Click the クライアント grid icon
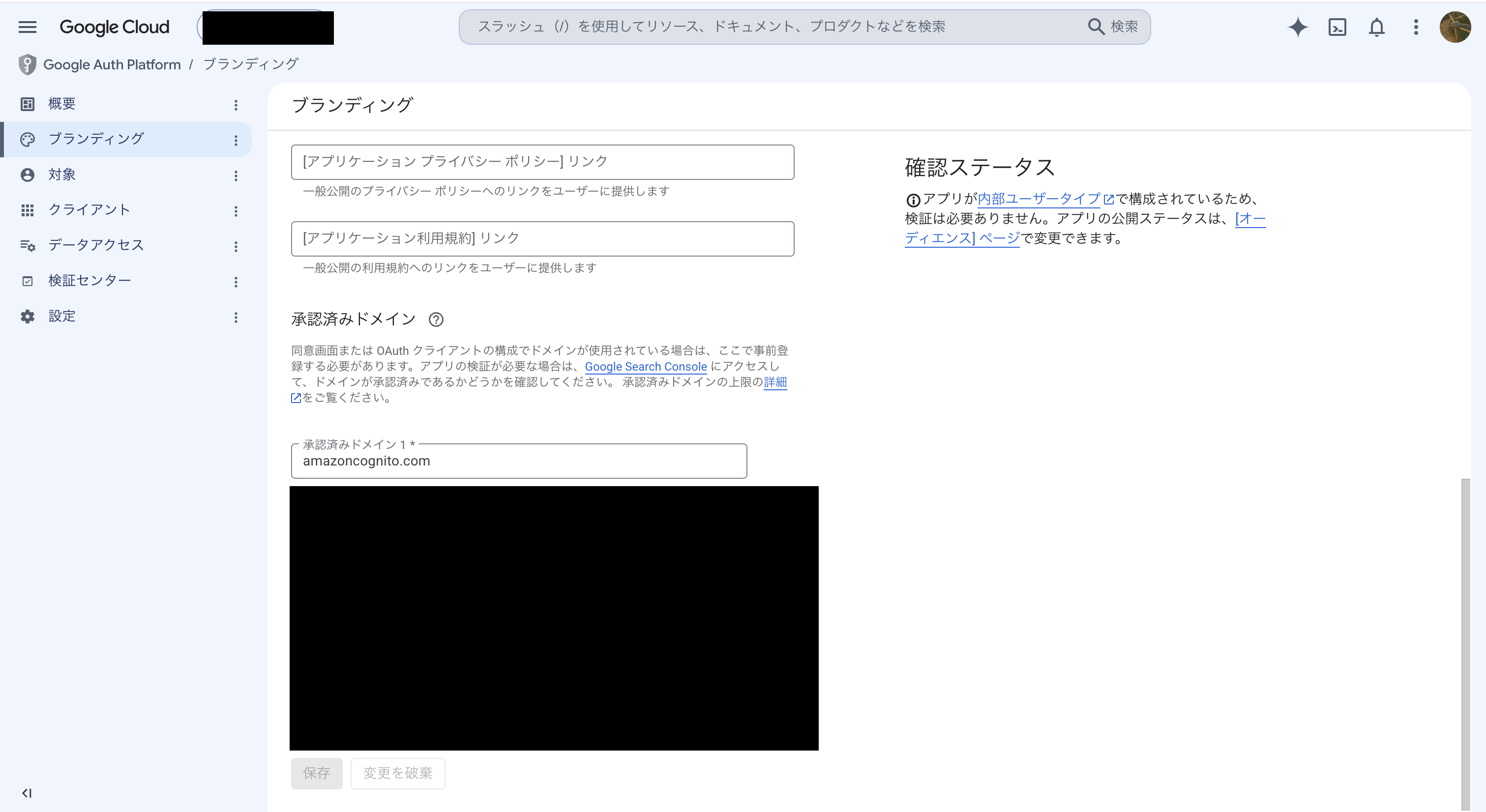The width and height of the screenshot is (1486, 812). [27, 210]
